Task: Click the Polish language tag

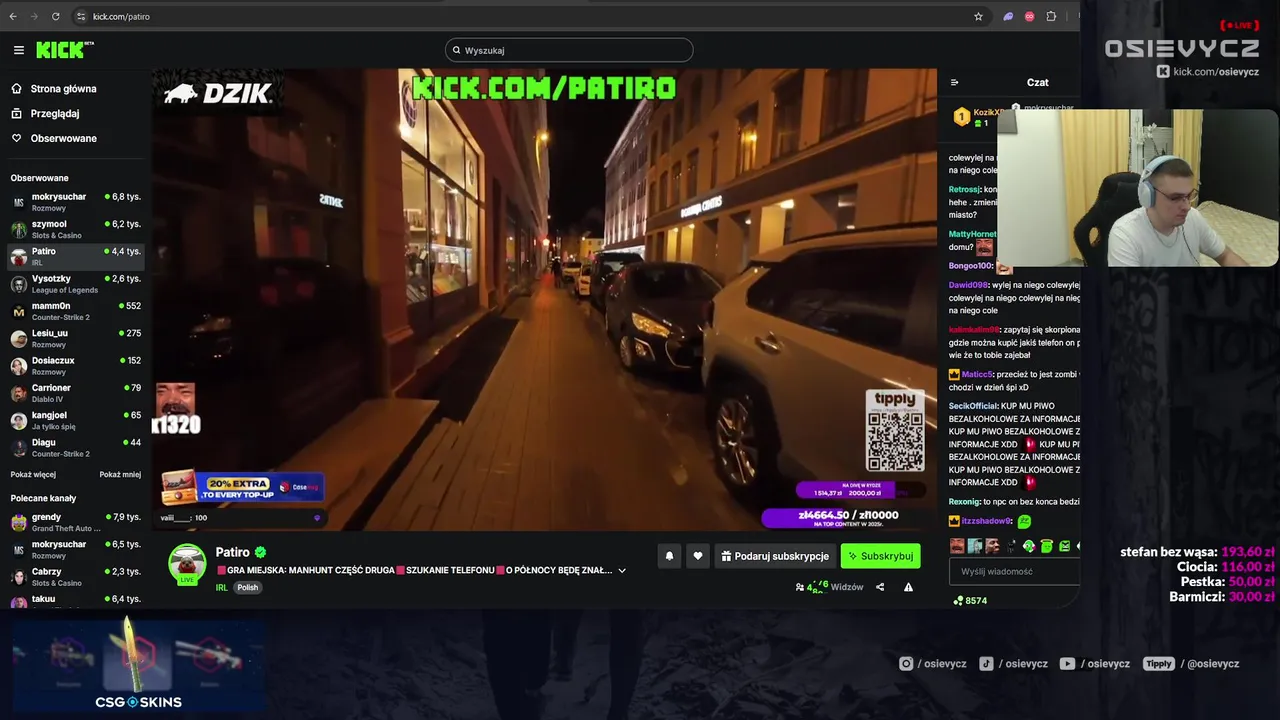Action: pyautogui.click(x=248, y=587)
